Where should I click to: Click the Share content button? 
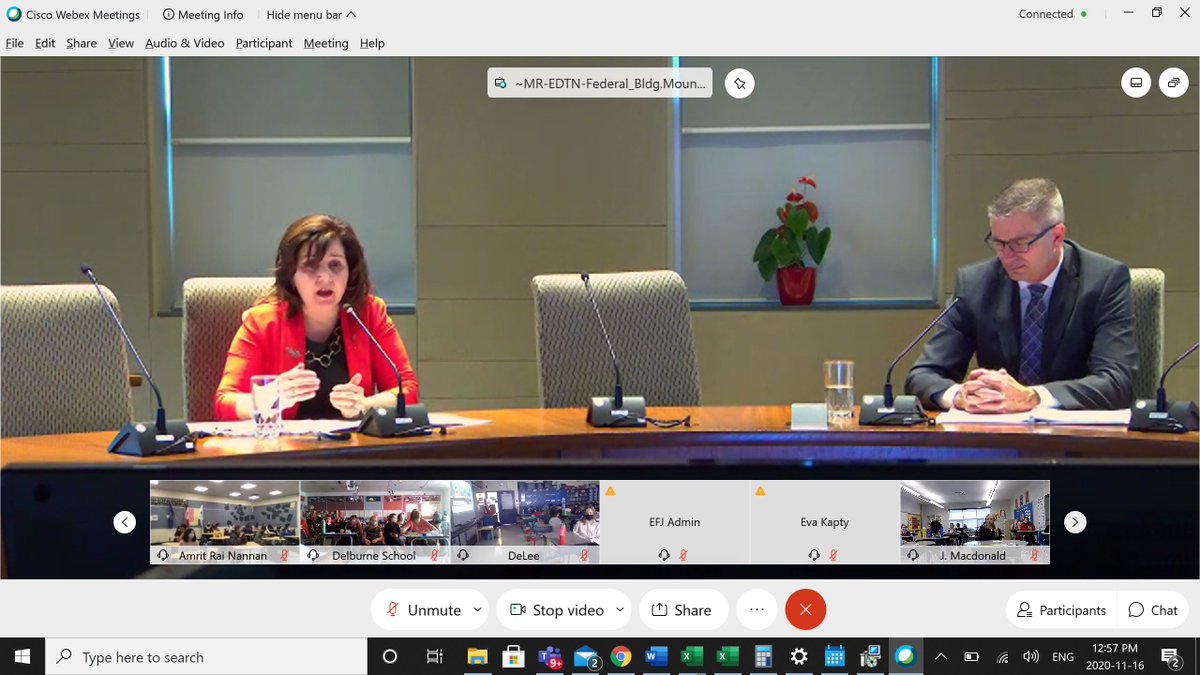[682, 610]
